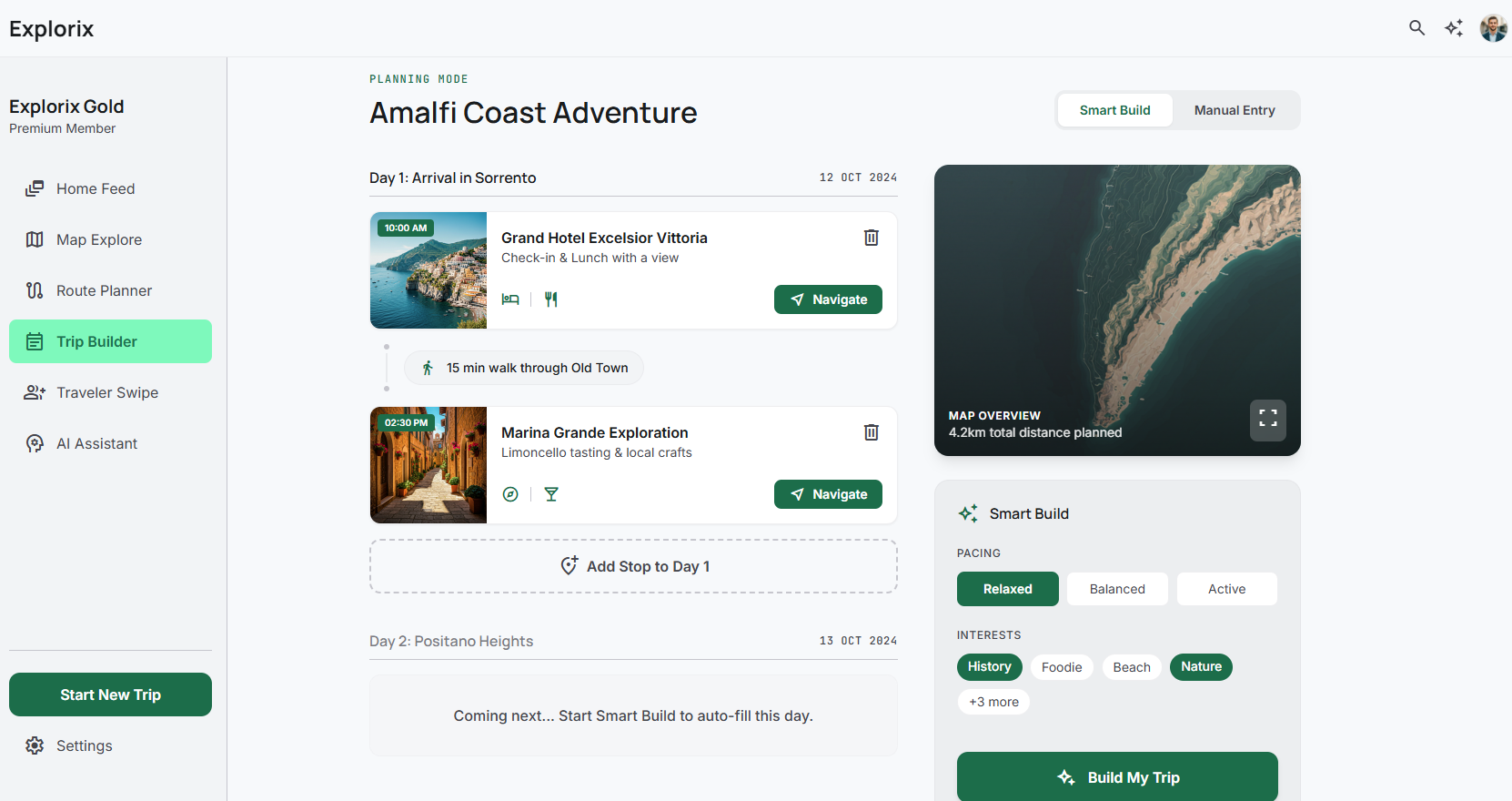This screenshot has width=1512, height=801.
Task: Click the AI sparkle icon in top bar
Action: pos(1454,28)
